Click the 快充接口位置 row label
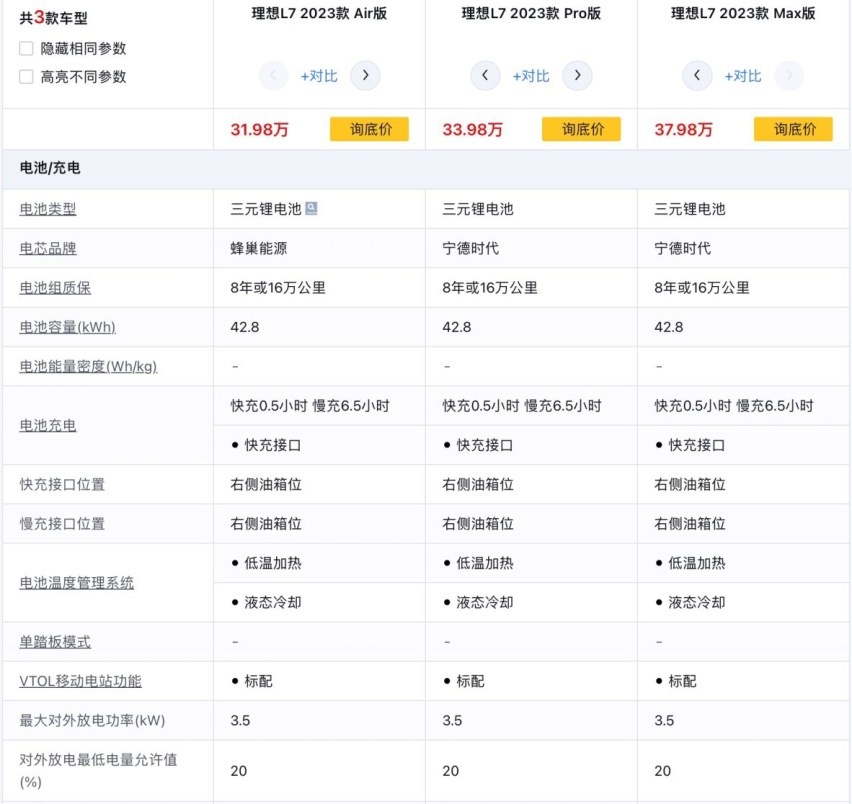This screenshot has height=804, width=852. 62,485
